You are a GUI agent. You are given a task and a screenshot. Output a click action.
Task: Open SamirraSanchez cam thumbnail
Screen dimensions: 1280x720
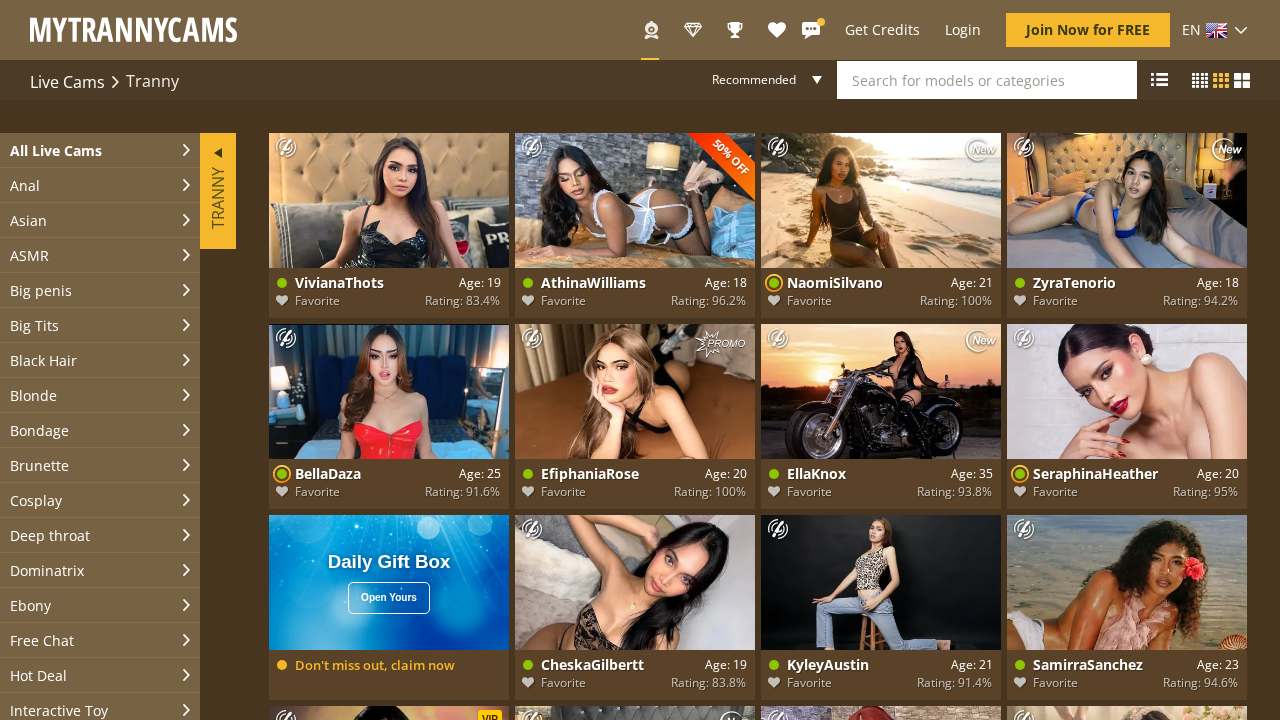[x=1127, y=582]
